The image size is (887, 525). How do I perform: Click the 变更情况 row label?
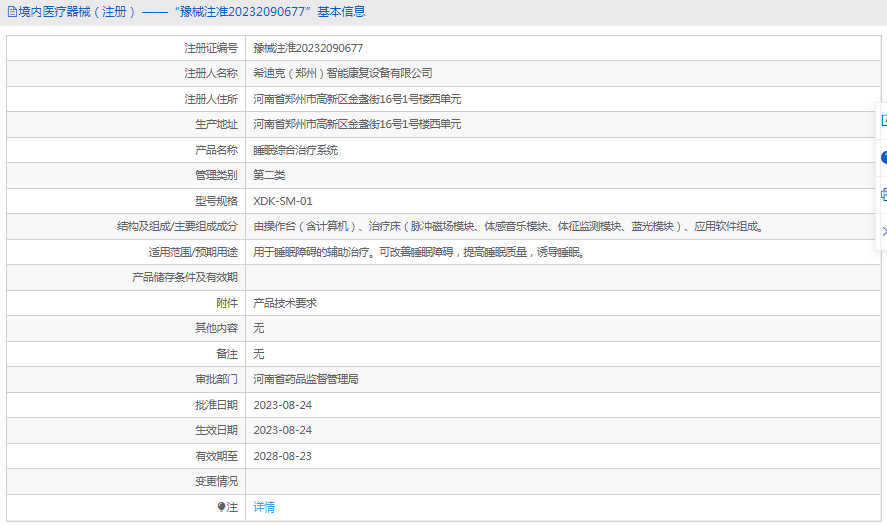point(216,481)
